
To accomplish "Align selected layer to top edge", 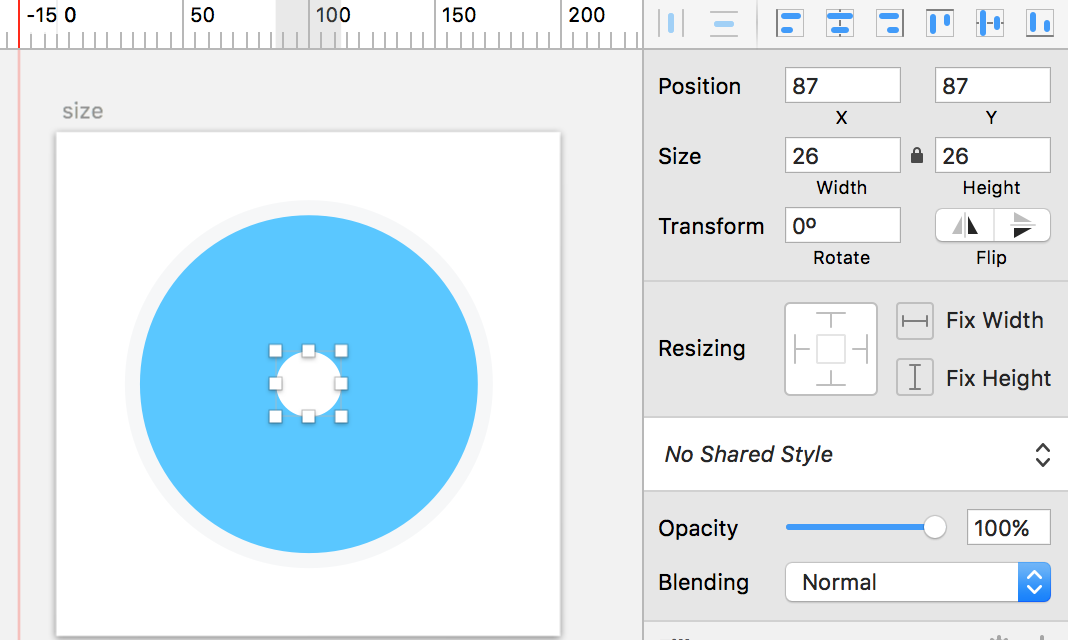I will [940, 23].
